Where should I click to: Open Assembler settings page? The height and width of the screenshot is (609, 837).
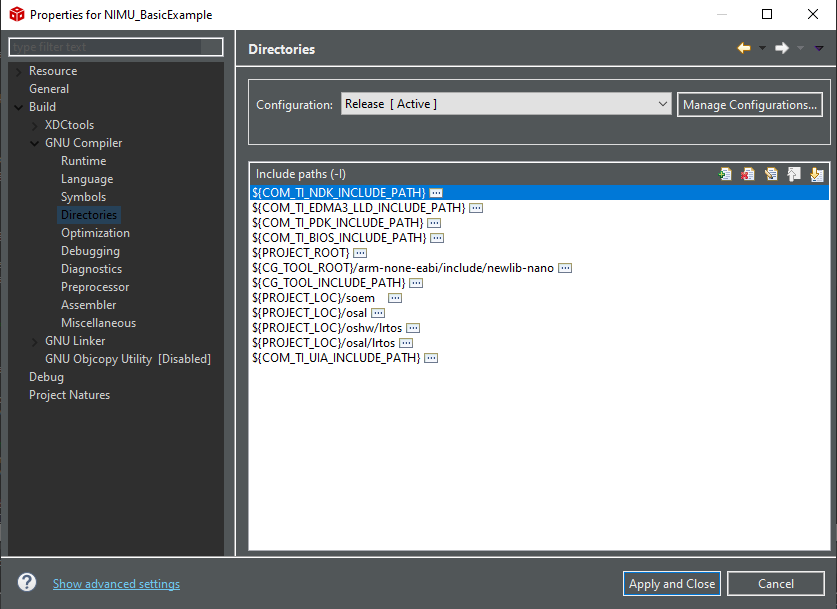pos(89,305)
